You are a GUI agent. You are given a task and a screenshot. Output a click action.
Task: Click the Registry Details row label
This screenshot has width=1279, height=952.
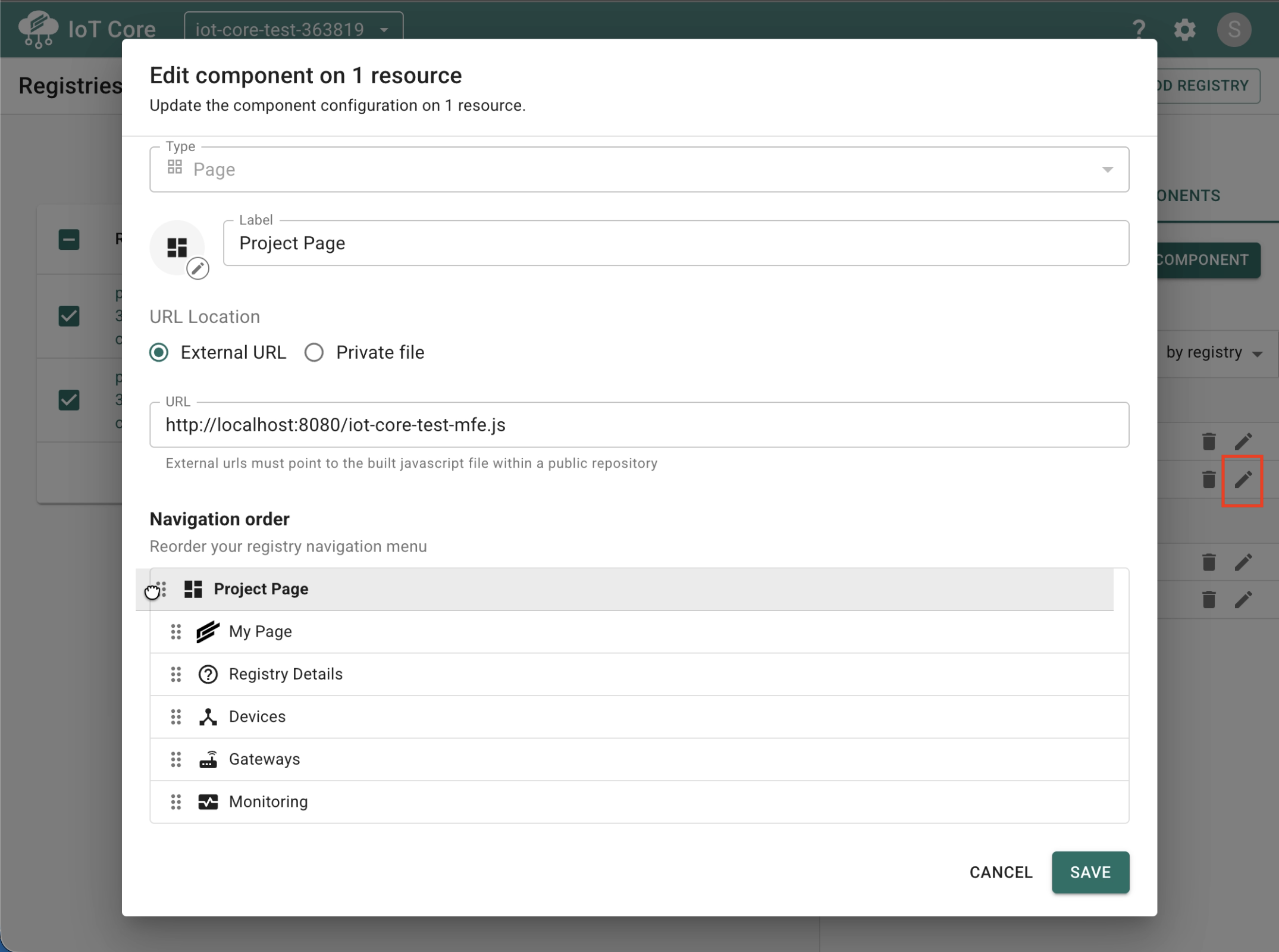286,674
